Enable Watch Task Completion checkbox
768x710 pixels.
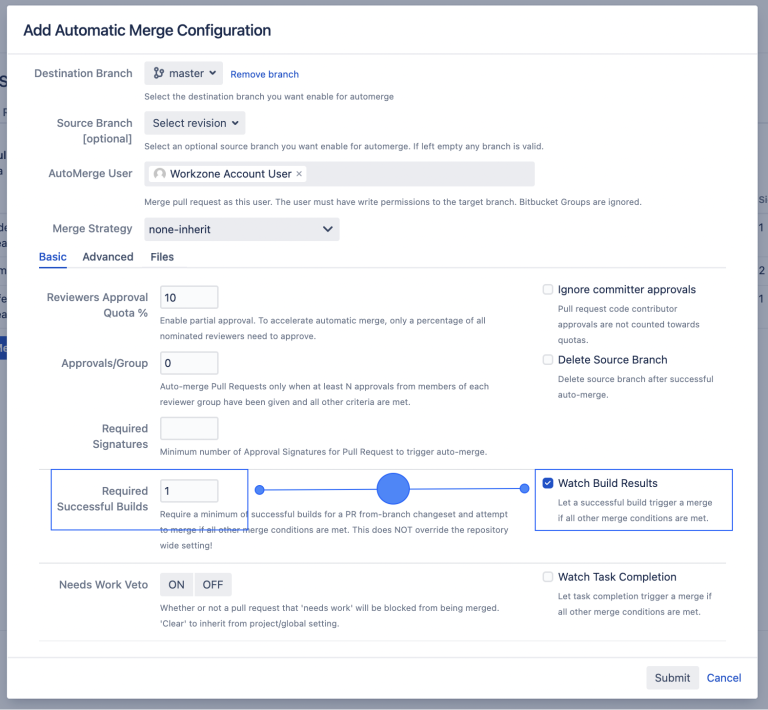click(x=547, y=577)
